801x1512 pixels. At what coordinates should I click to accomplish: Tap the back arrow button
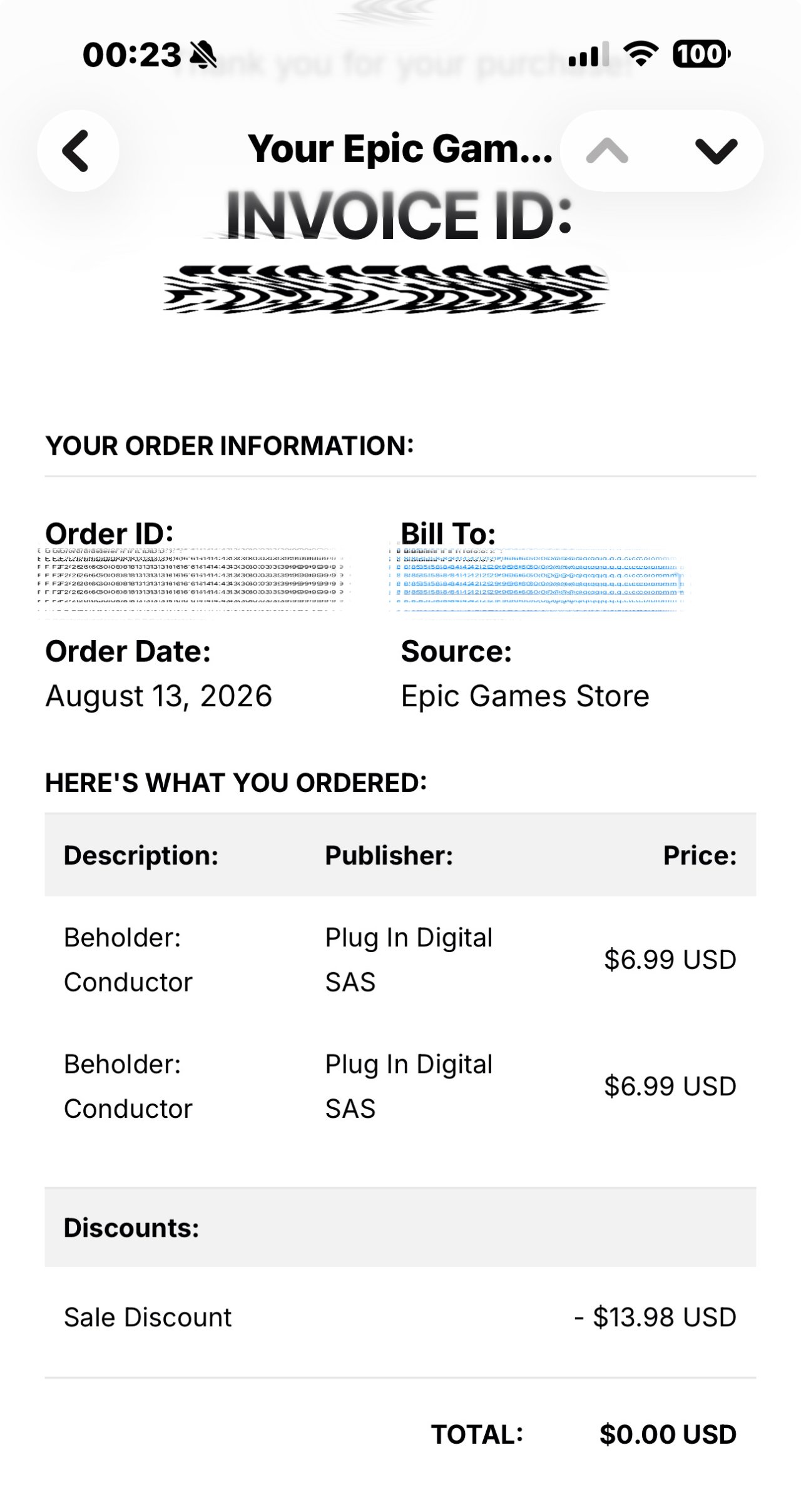pos(78,151)
